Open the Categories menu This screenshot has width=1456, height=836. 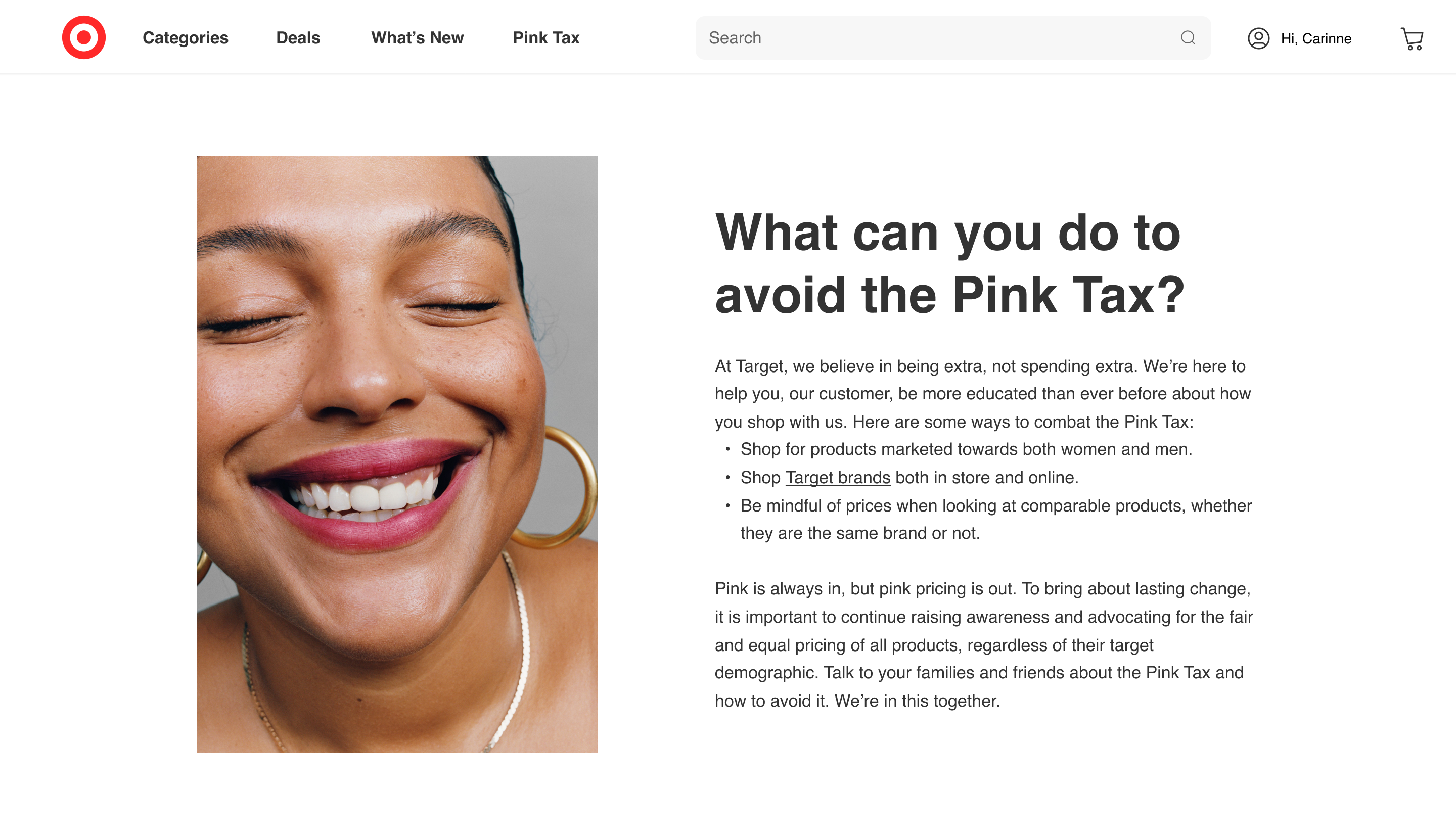(x=186, y=38)
